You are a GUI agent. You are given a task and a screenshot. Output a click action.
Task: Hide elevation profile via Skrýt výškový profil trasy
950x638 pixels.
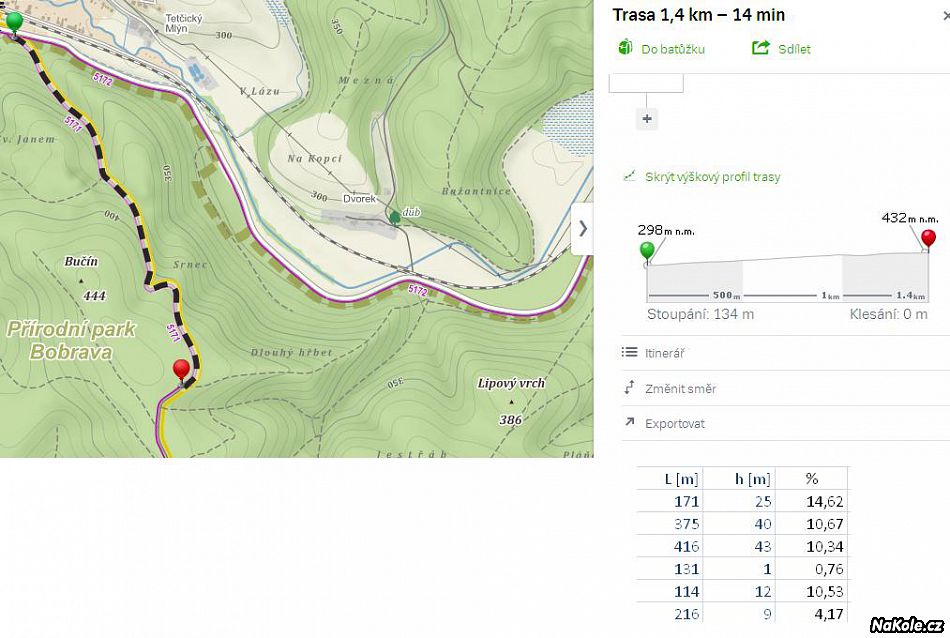(712, 177)
